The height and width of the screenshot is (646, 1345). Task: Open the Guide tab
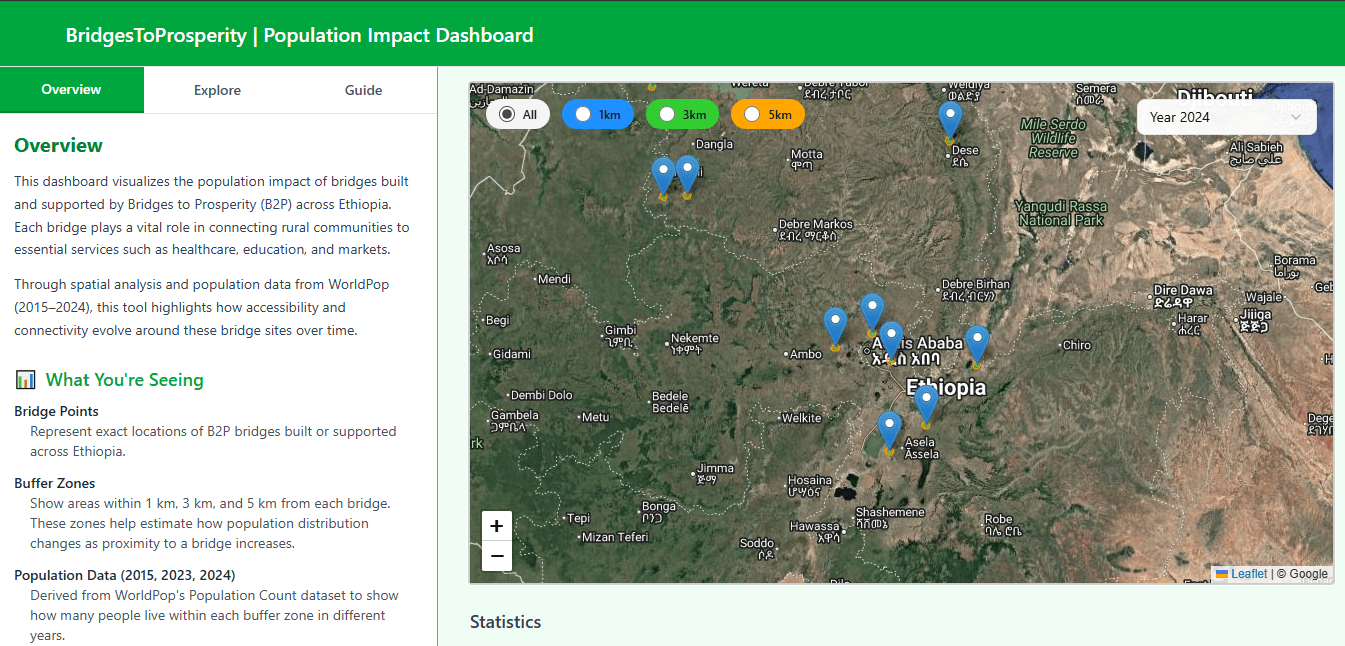pos(363,90)
